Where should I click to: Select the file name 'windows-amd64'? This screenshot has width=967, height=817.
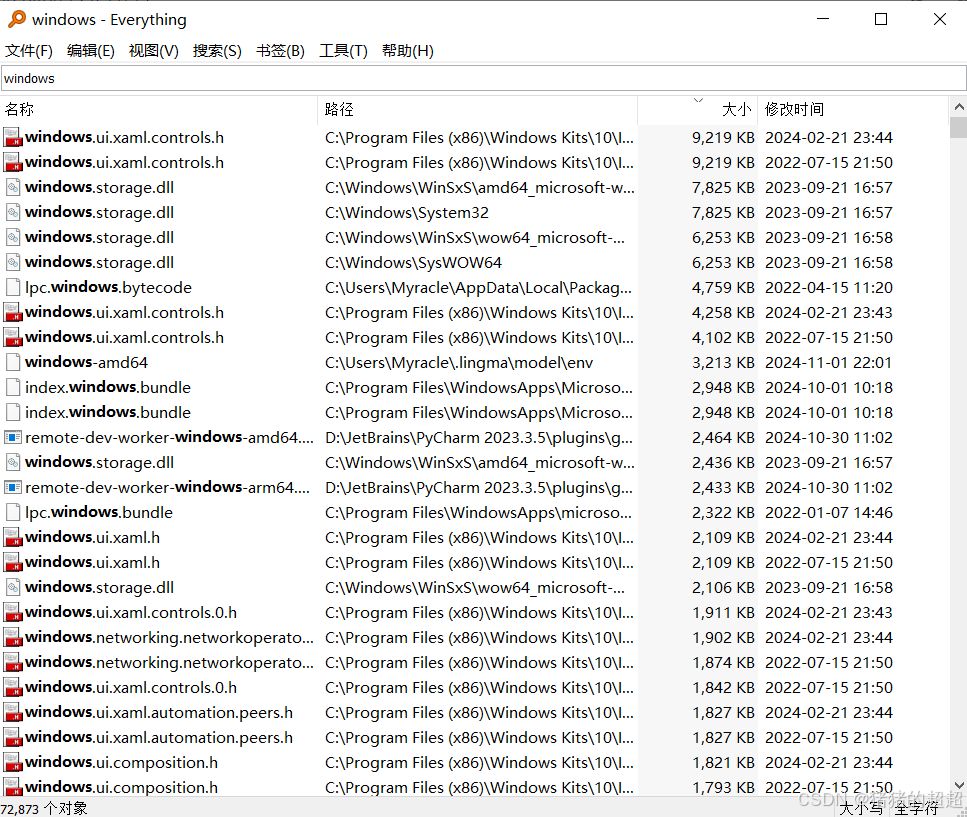pyautogui.click(x=86, y=362)
